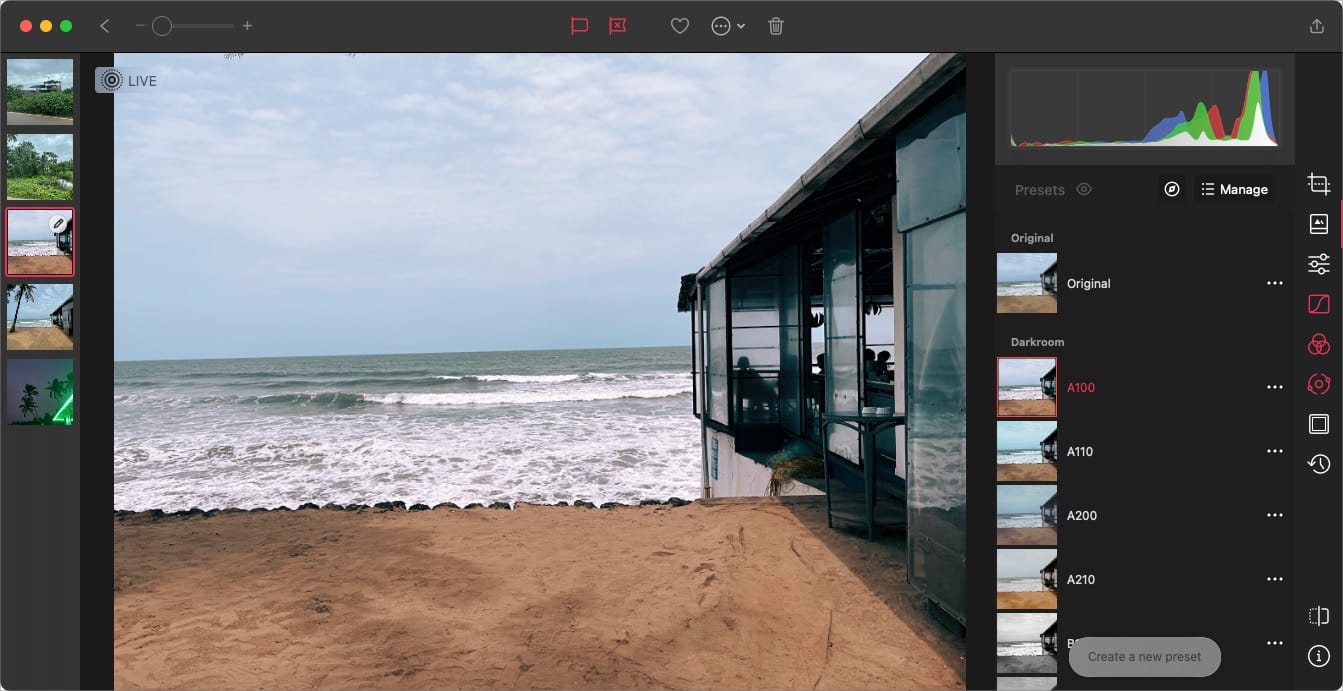Toggle preset previews with the eye icon
1343x691 pixels.
(x=1084, y=189)
